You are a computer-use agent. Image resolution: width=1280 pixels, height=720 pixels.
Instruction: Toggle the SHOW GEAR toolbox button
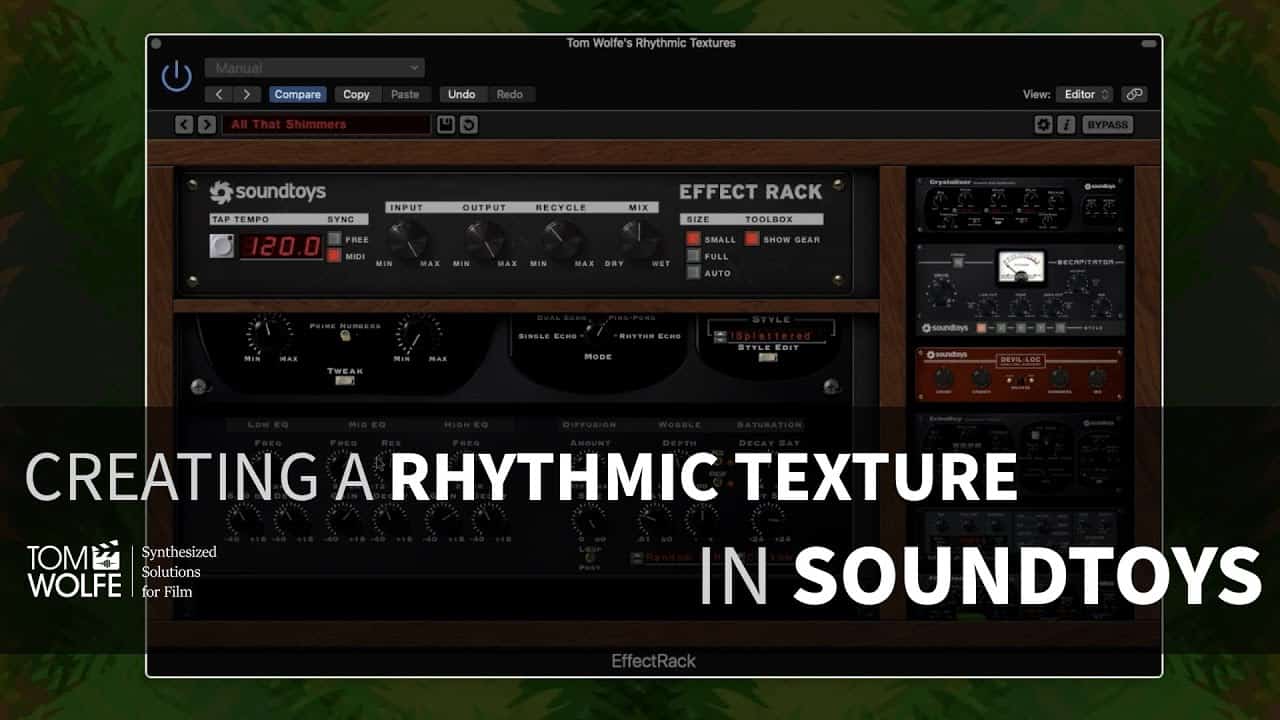pyautogui.click(x=752, y=239)
